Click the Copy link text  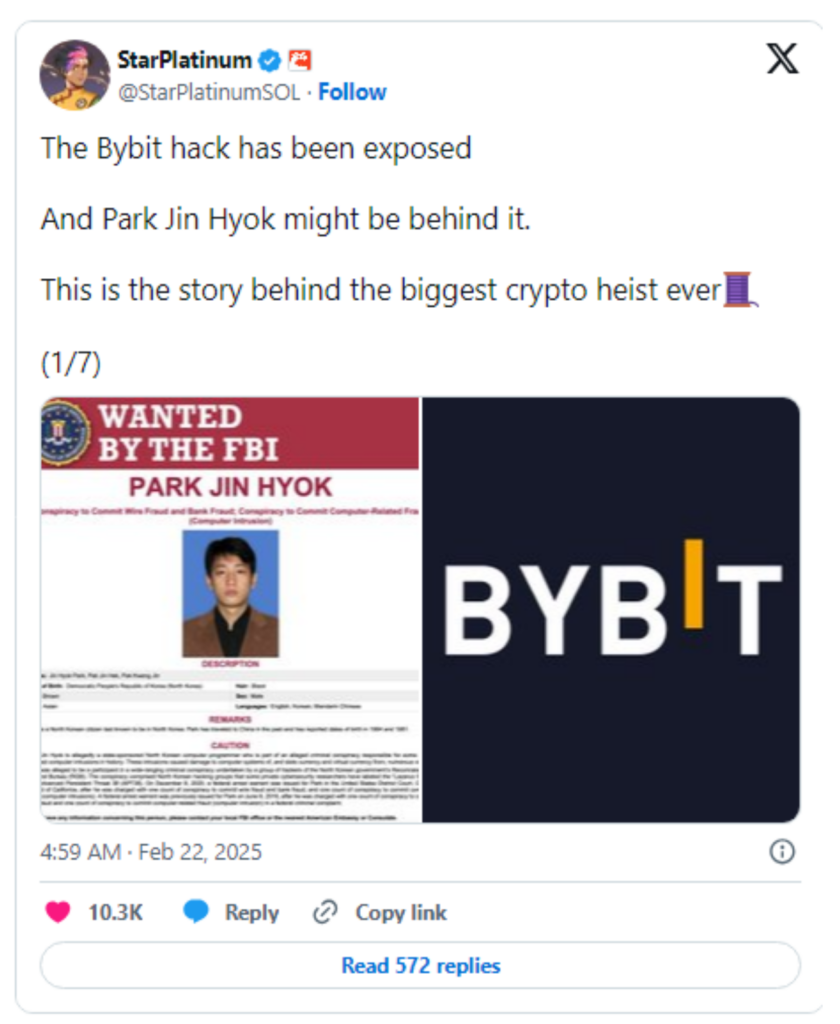pyautogui.click(x=401, y=912)
